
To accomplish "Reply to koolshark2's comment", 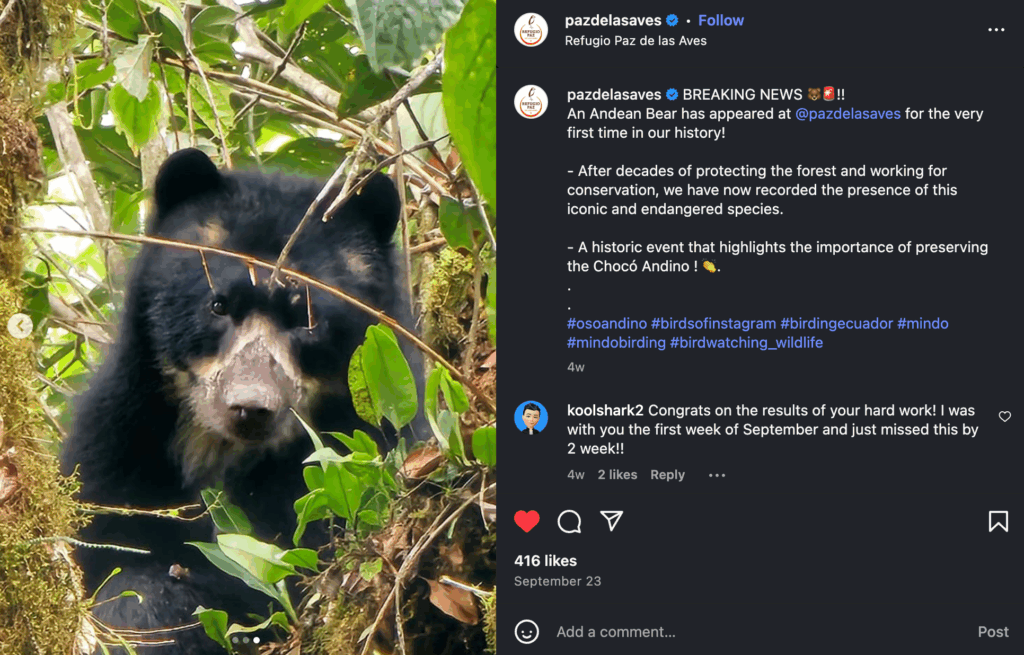I will (x=667, y=475).
